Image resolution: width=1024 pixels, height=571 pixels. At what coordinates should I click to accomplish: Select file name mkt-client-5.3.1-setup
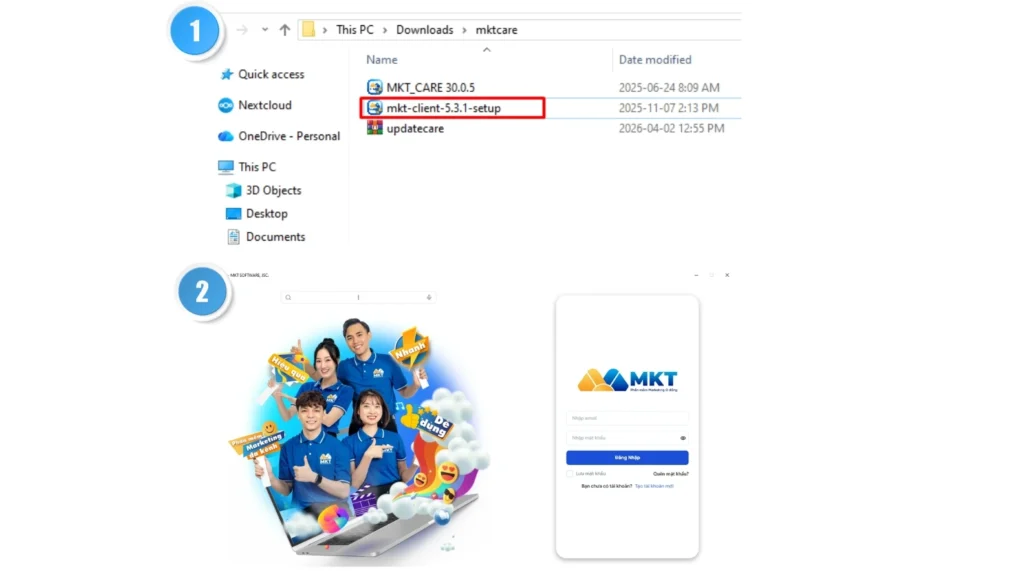[443, 108]
